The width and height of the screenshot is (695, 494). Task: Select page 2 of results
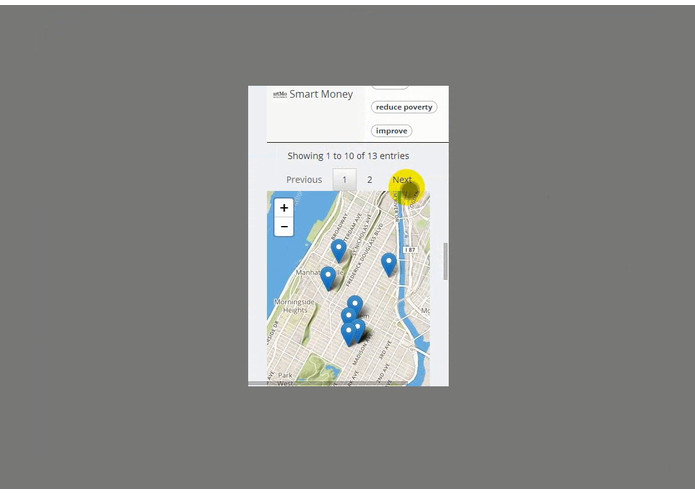tap(370, 179)
